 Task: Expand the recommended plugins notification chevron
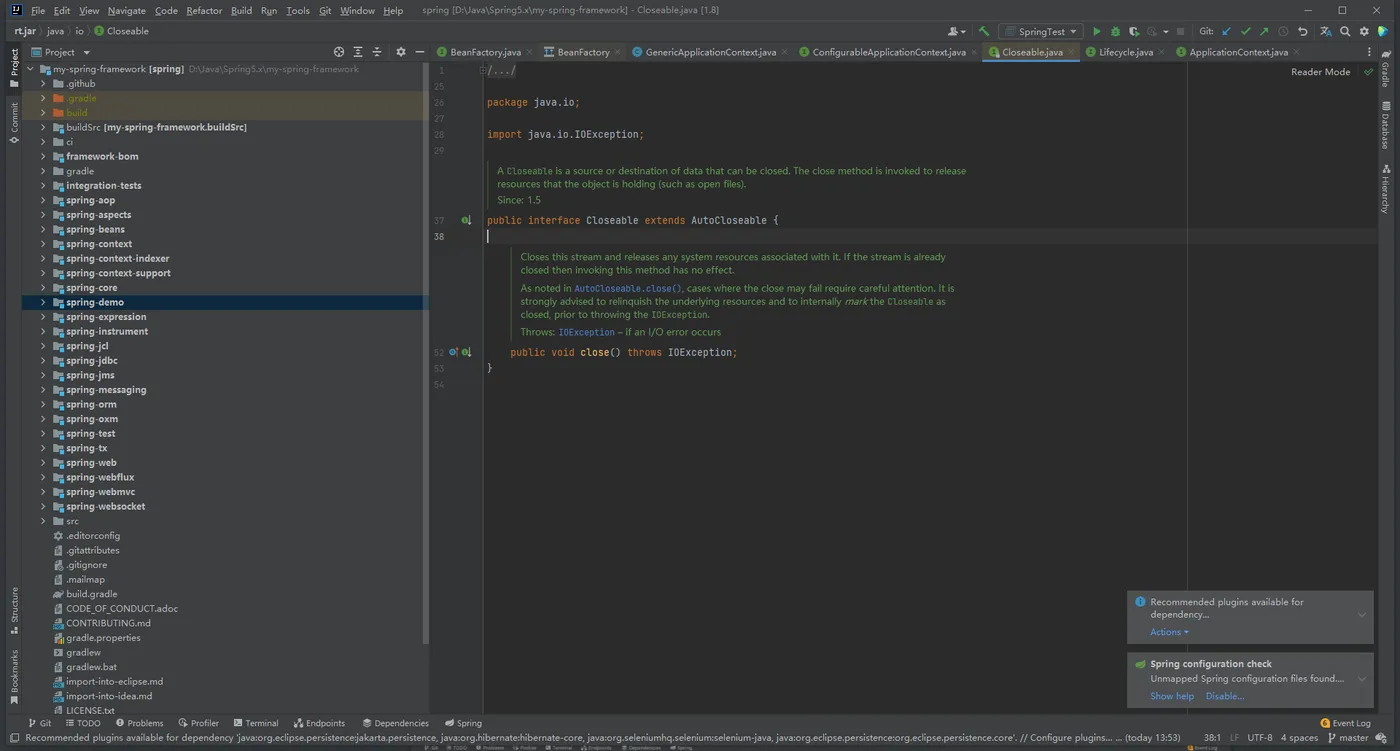(x=1361, y=615)
